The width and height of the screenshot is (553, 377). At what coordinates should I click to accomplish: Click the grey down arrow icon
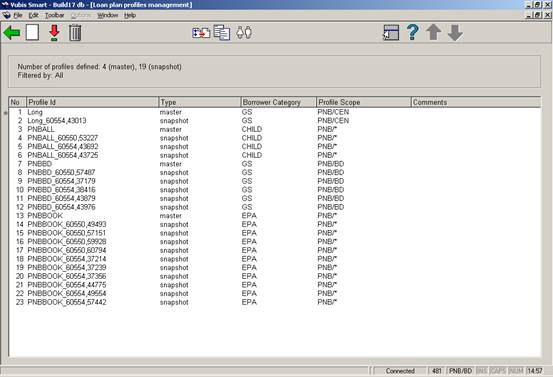tap(455, 33)
